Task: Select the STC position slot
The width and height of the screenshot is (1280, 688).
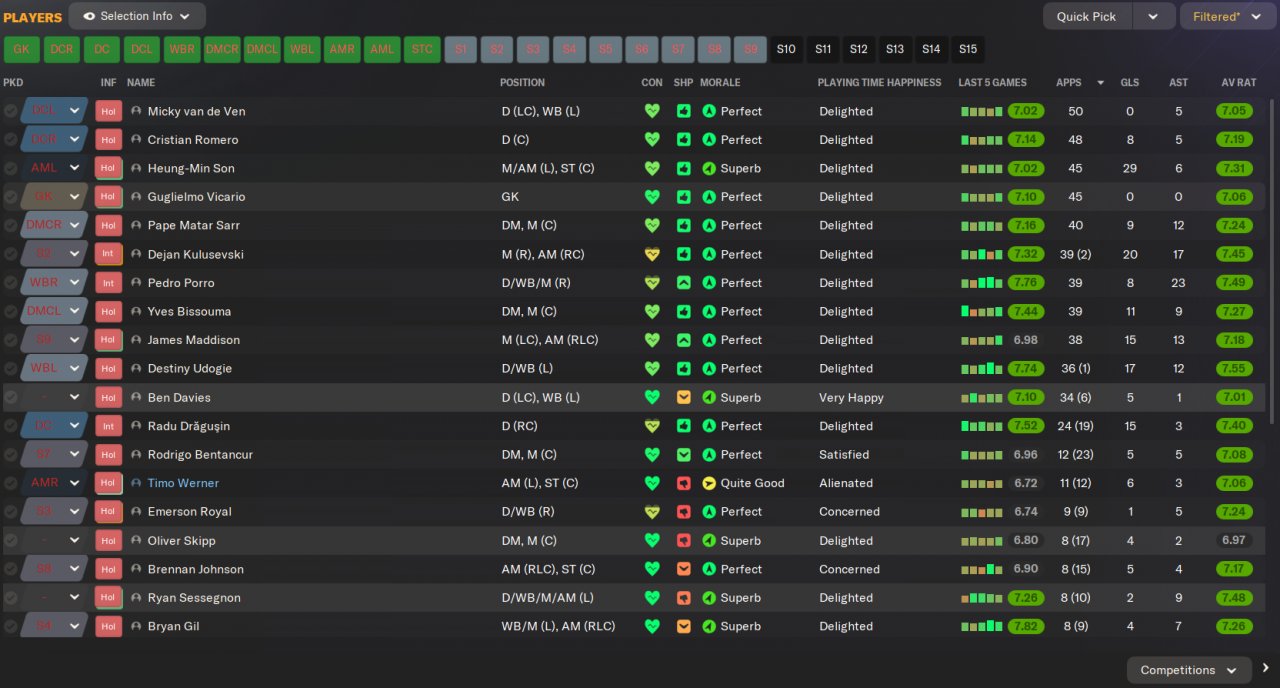Action: [422, 49]
